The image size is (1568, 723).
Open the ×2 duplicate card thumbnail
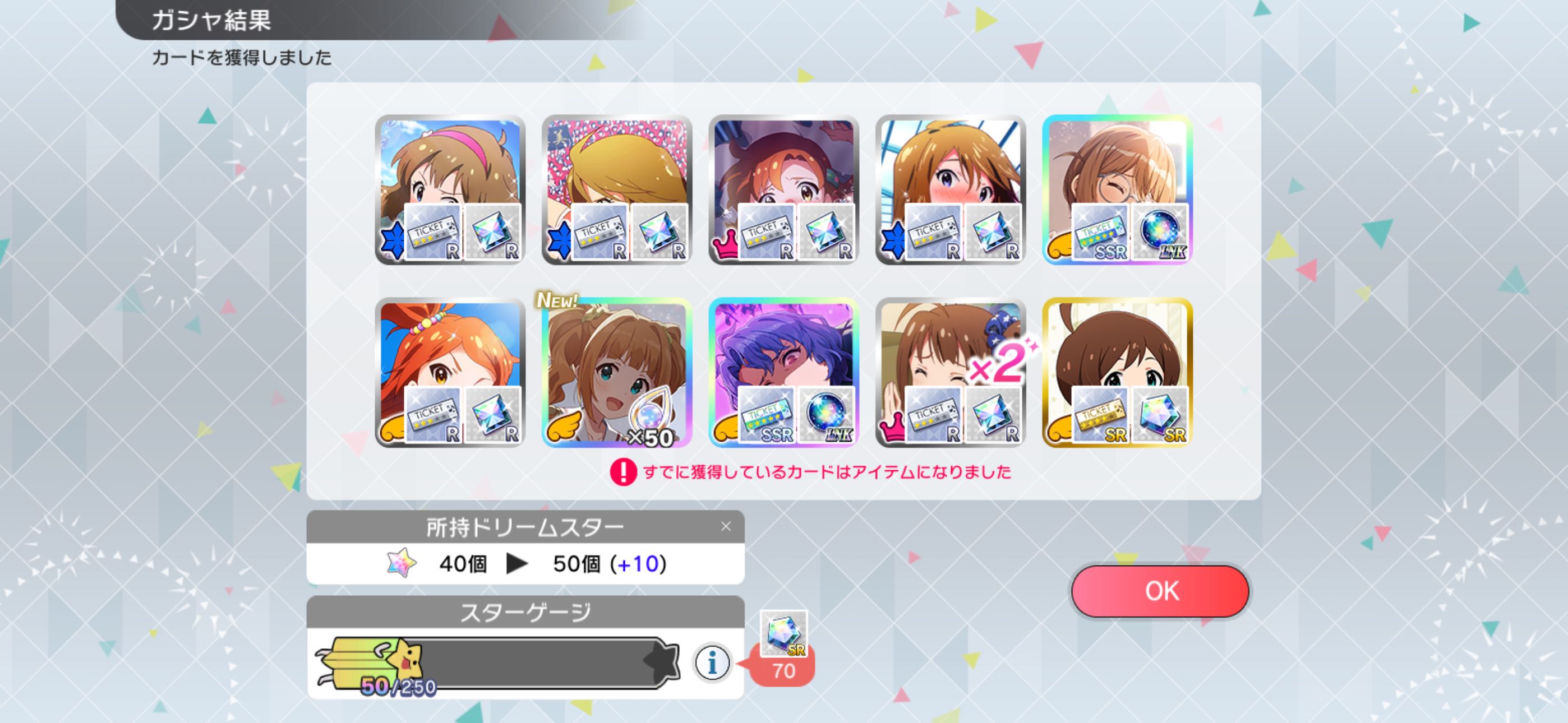pyautogui.click(x=950, y=373)
